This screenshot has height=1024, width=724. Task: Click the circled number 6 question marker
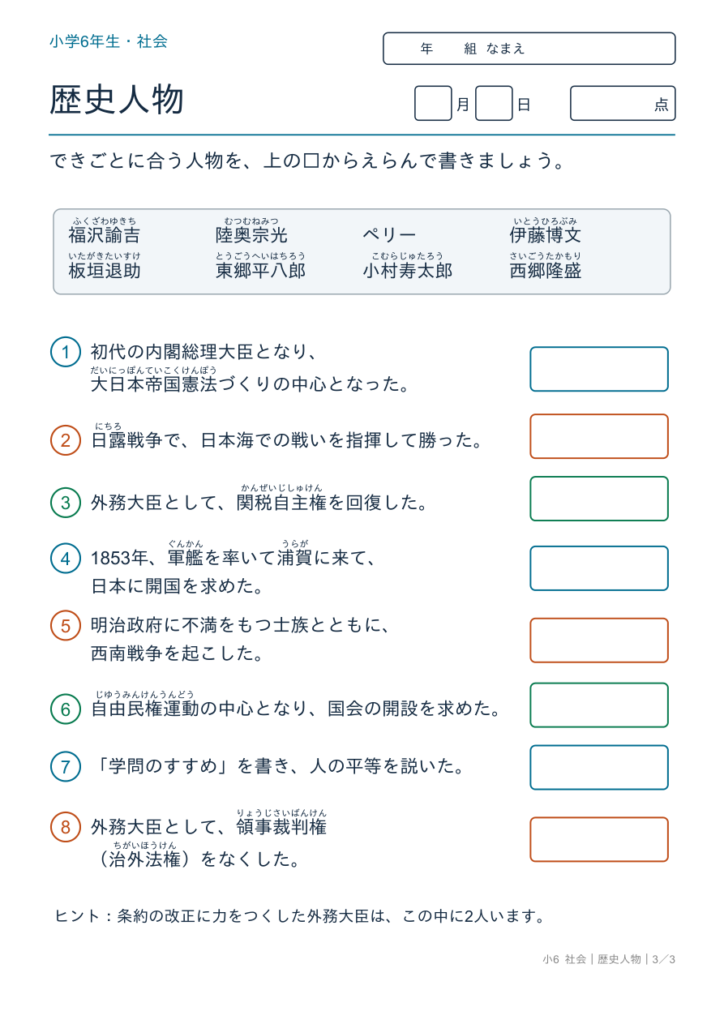tap(65, 709)
